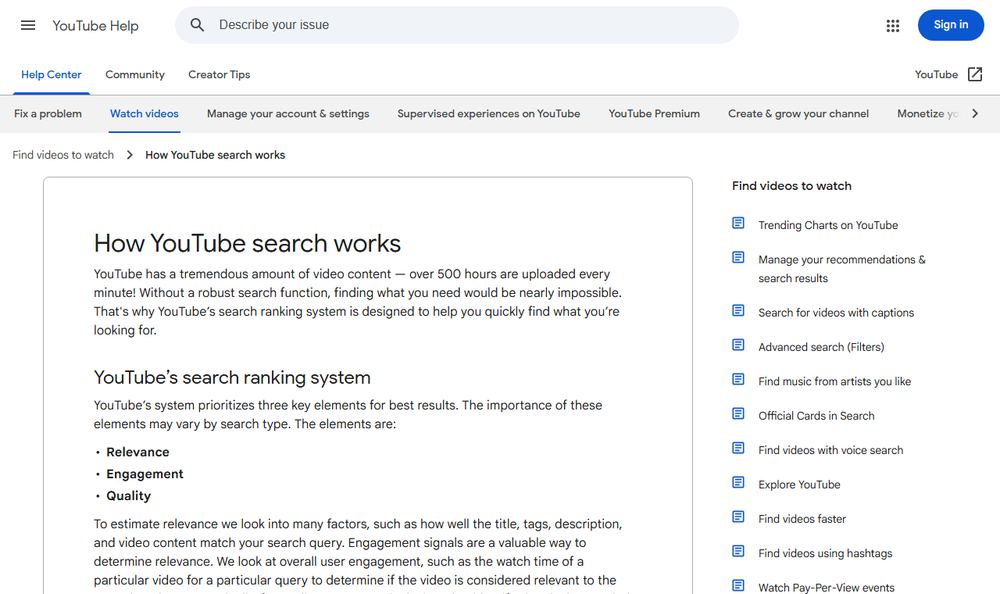Viewport: 1000px width, 594px height.
Task: Click Find videos to watch sidebar heading
Action: pos(791,186)
